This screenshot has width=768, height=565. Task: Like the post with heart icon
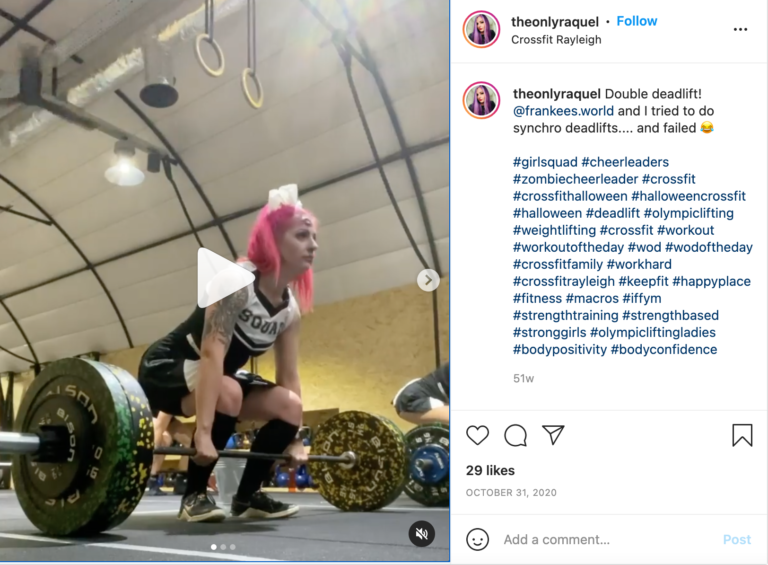point(478,435)
